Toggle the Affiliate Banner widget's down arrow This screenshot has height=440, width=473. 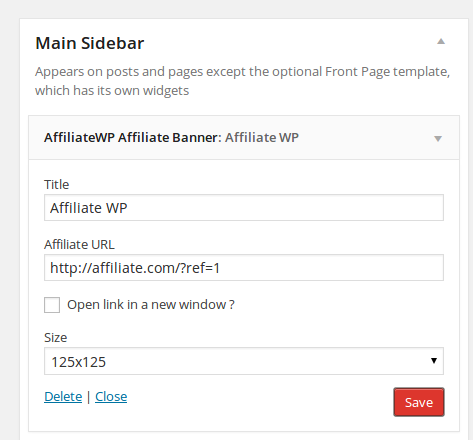pos(438,139)
